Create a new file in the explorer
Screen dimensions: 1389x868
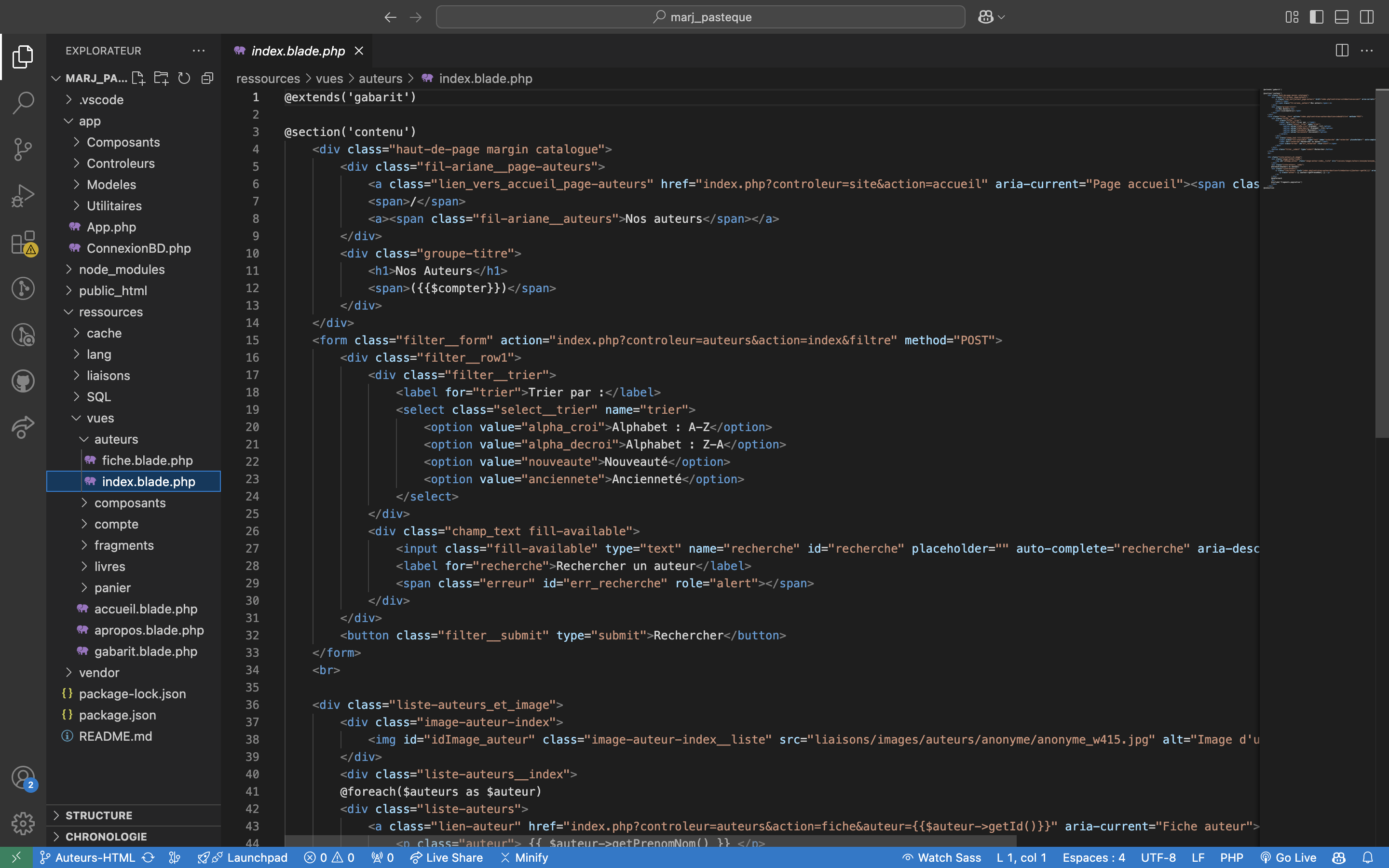pyautogui.click(x=138, y=78)
